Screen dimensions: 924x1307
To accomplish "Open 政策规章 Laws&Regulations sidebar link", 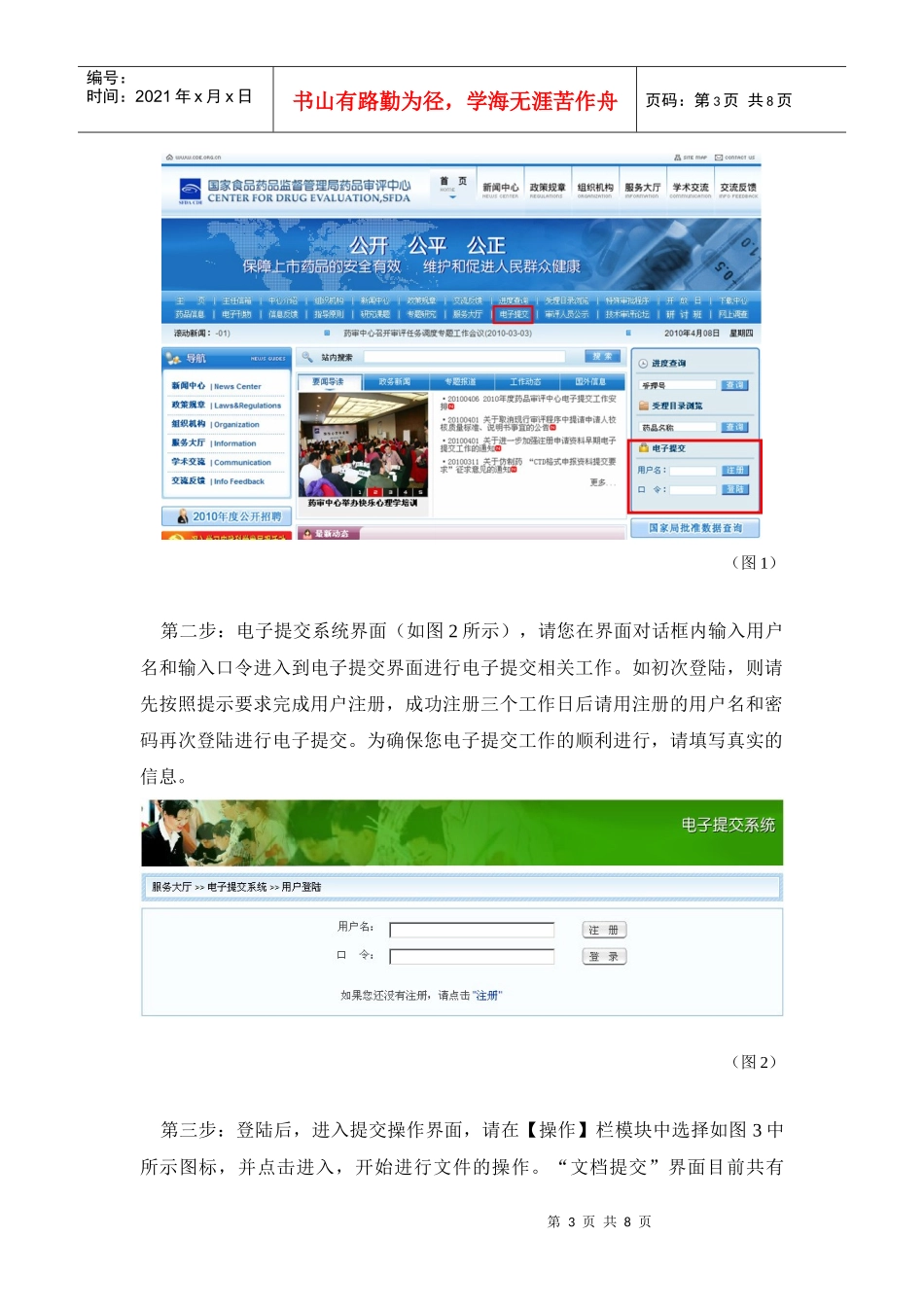I will [226, 406].
